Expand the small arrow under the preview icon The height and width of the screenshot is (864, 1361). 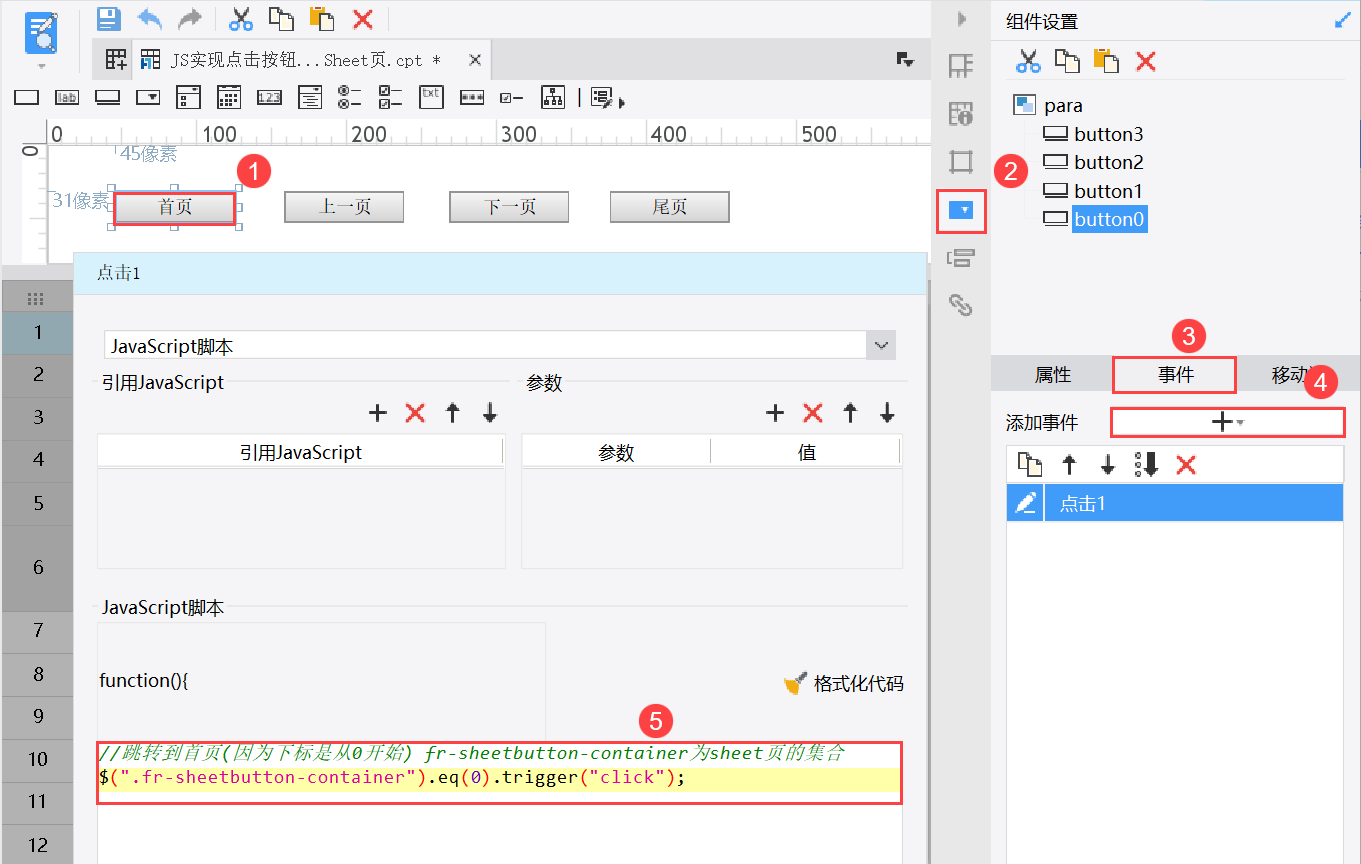pyautogui.click(x=41, y=67)
